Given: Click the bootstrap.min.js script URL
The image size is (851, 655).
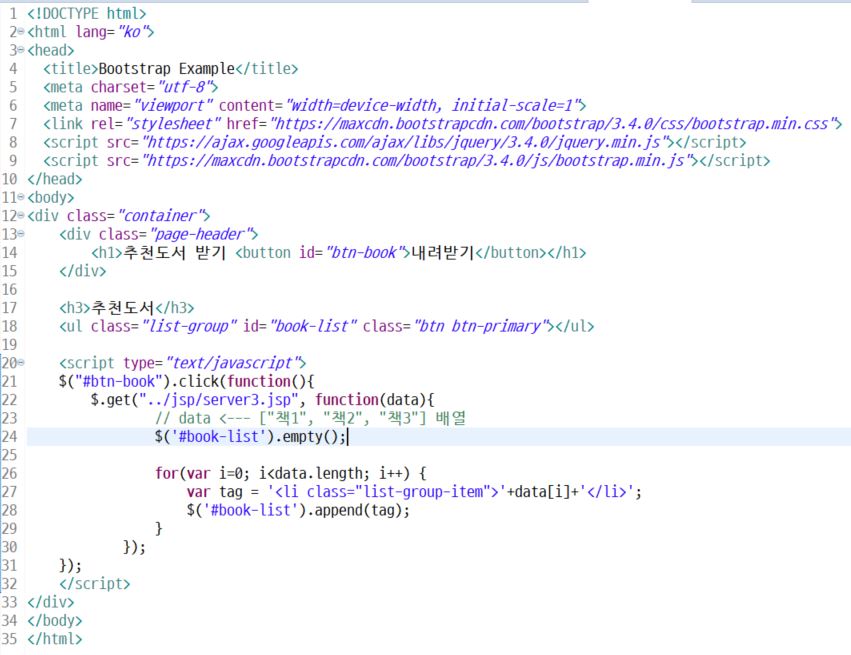Looking at the screenshot, I should pos(416,161).
